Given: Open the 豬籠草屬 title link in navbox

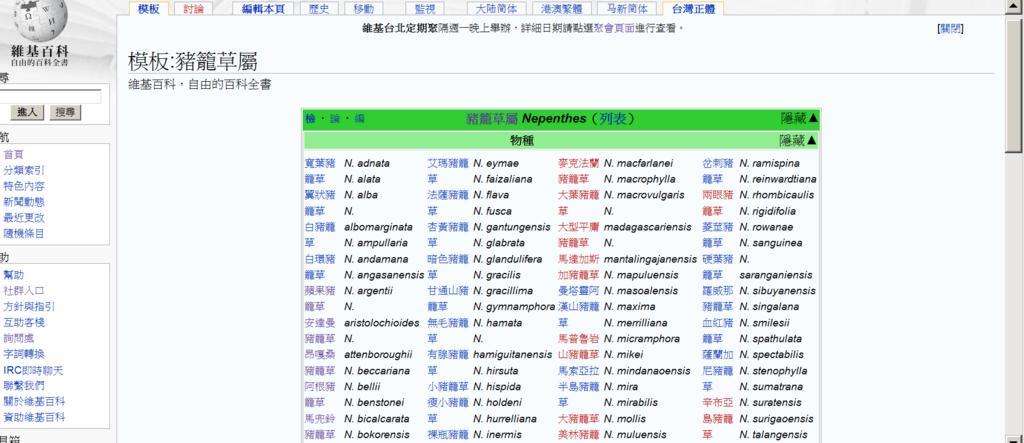Looking at the screenshot, I should pyautogui.click(x=492, y=119).
